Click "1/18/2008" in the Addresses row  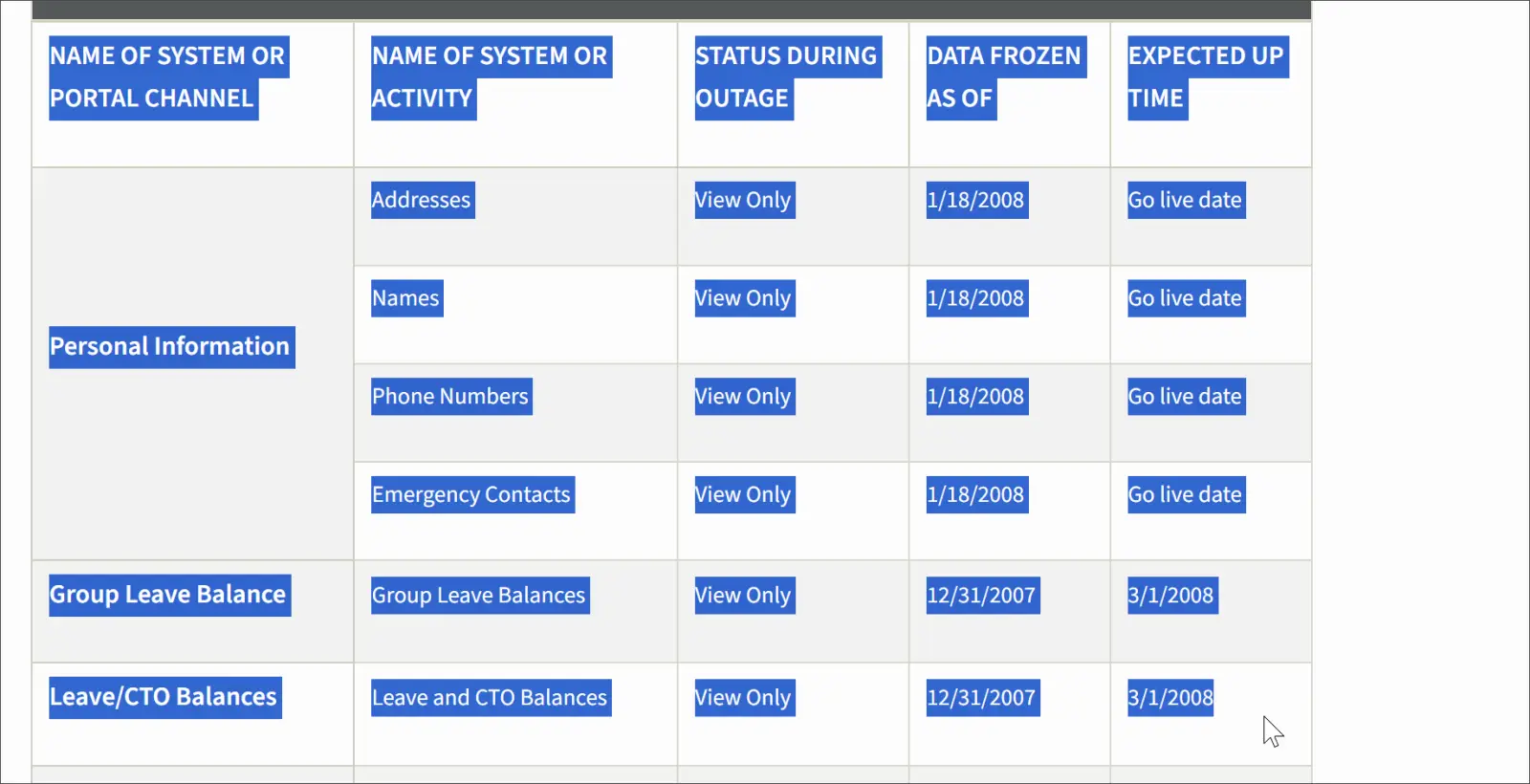click(x=976, y=201)
